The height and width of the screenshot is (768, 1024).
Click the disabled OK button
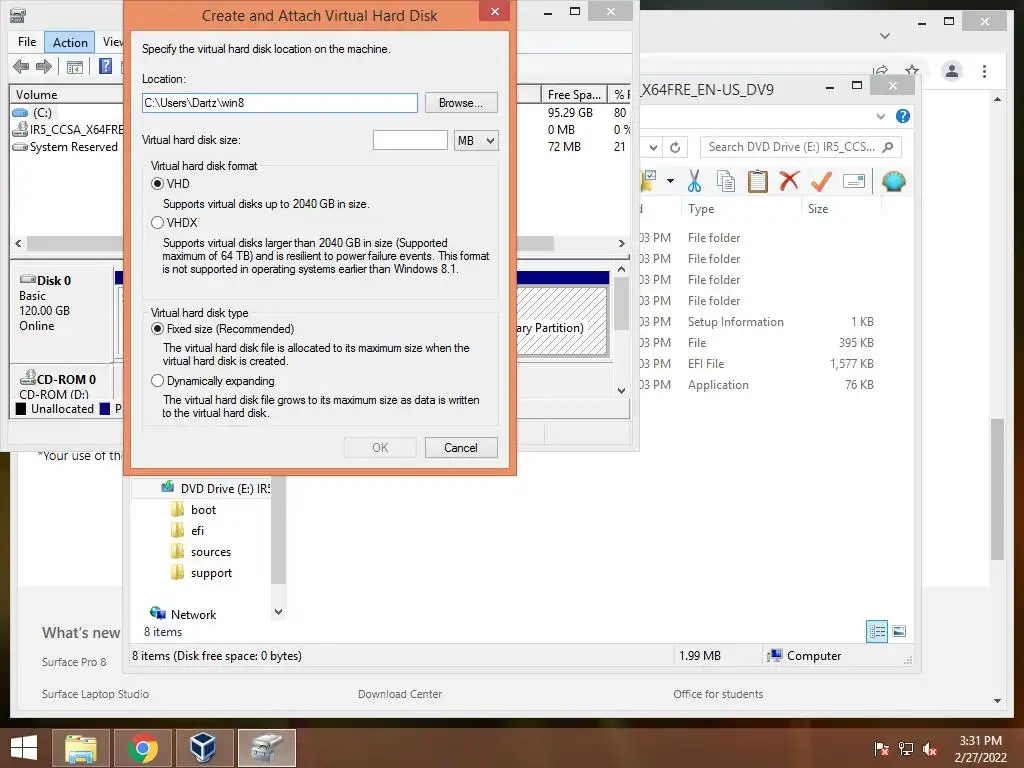(380, 447)
